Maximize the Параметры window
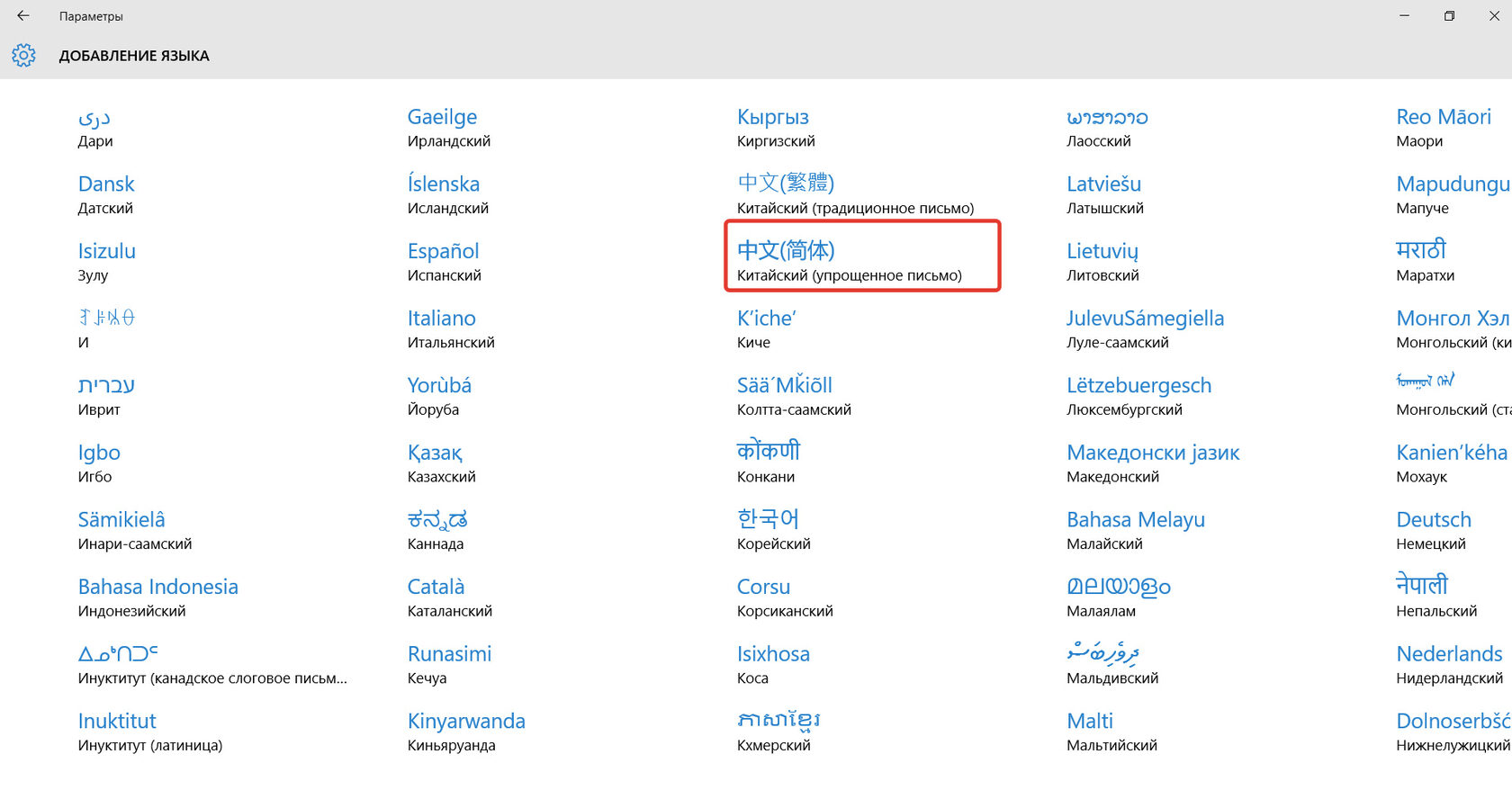 (x=1449, y=15)
